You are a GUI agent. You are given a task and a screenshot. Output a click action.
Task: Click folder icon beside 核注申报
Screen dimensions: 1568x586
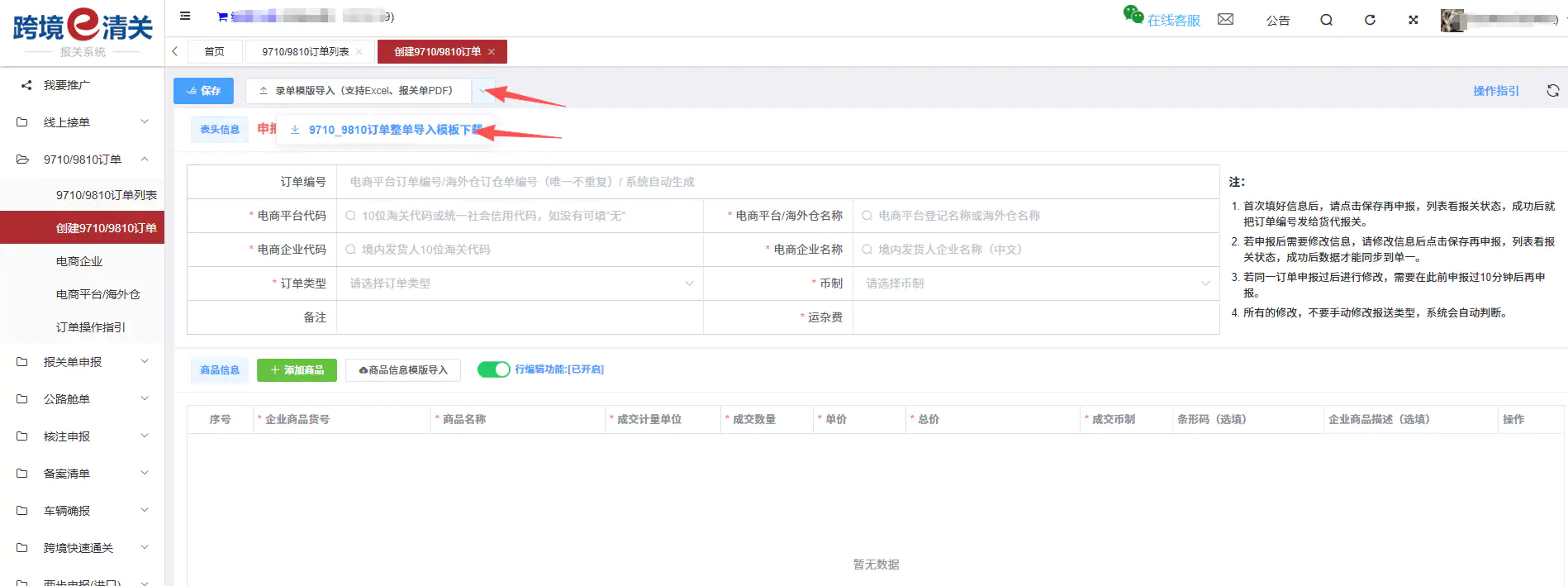pyautogui.click(x=22, y=436)
